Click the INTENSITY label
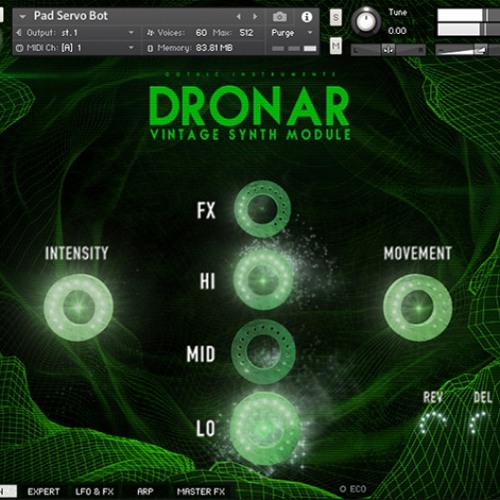 (77, 253)
